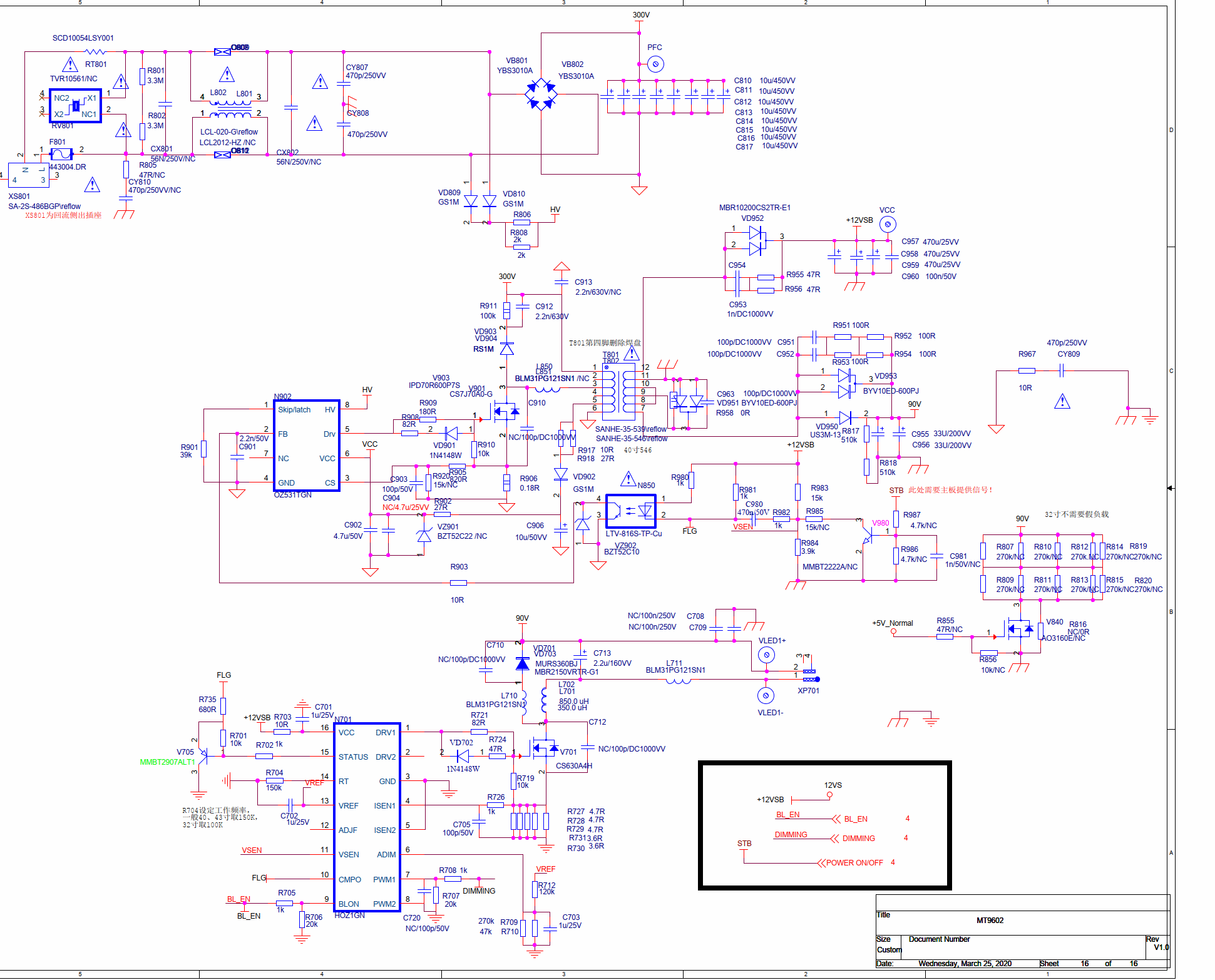Click the 'R903' resistor label
This screenshot has width=1215, height=980.
(x=459, y=567)
